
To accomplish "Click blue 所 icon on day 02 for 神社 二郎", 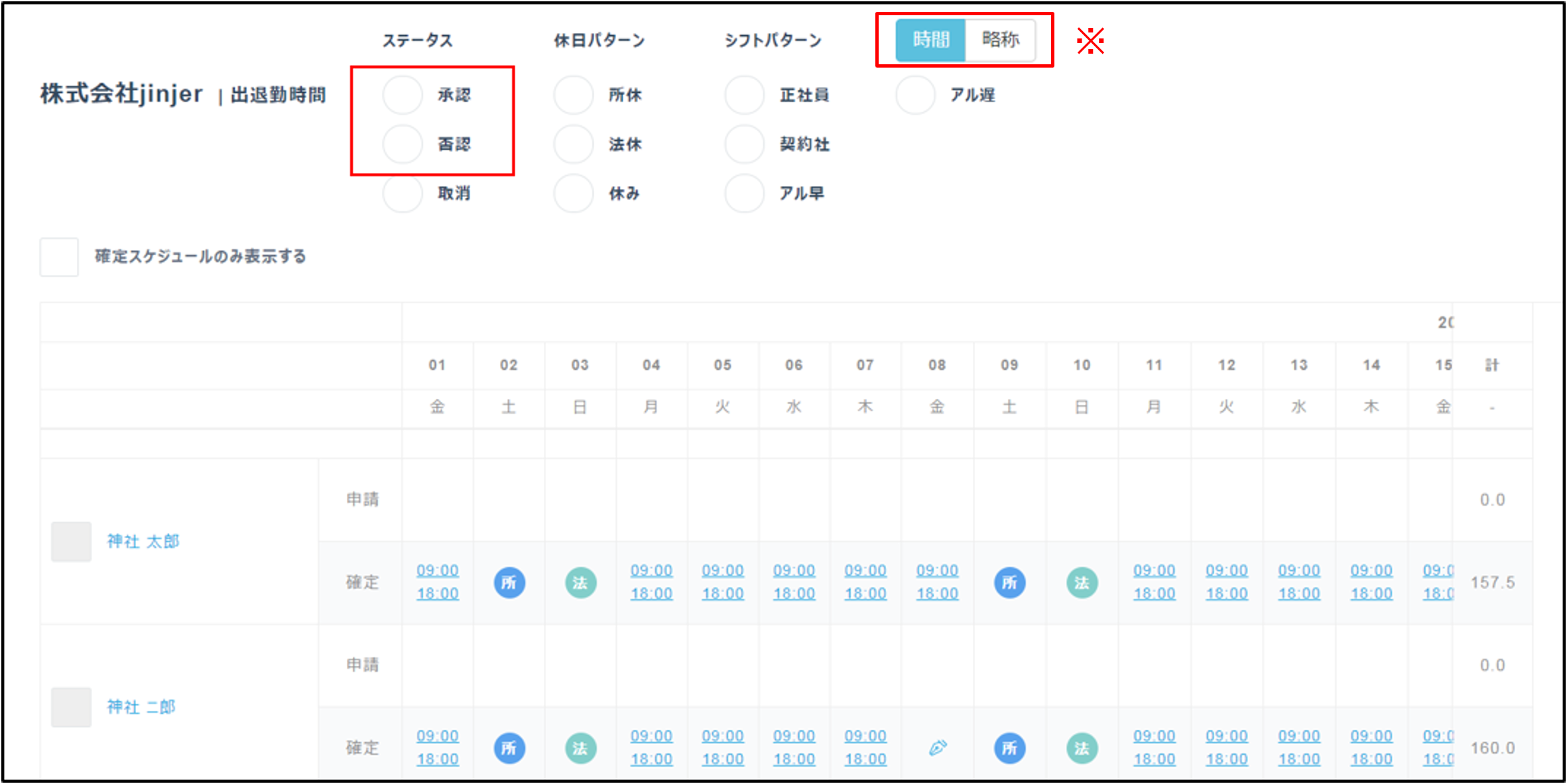I will coord(509,748).
